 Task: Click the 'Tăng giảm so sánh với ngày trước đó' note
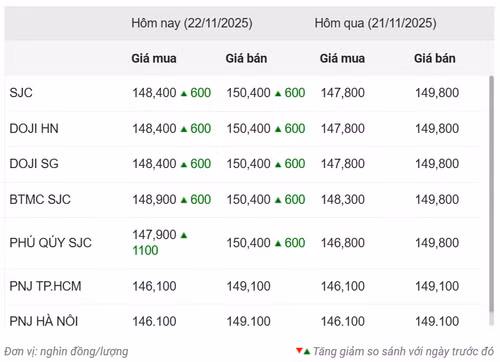404,351
